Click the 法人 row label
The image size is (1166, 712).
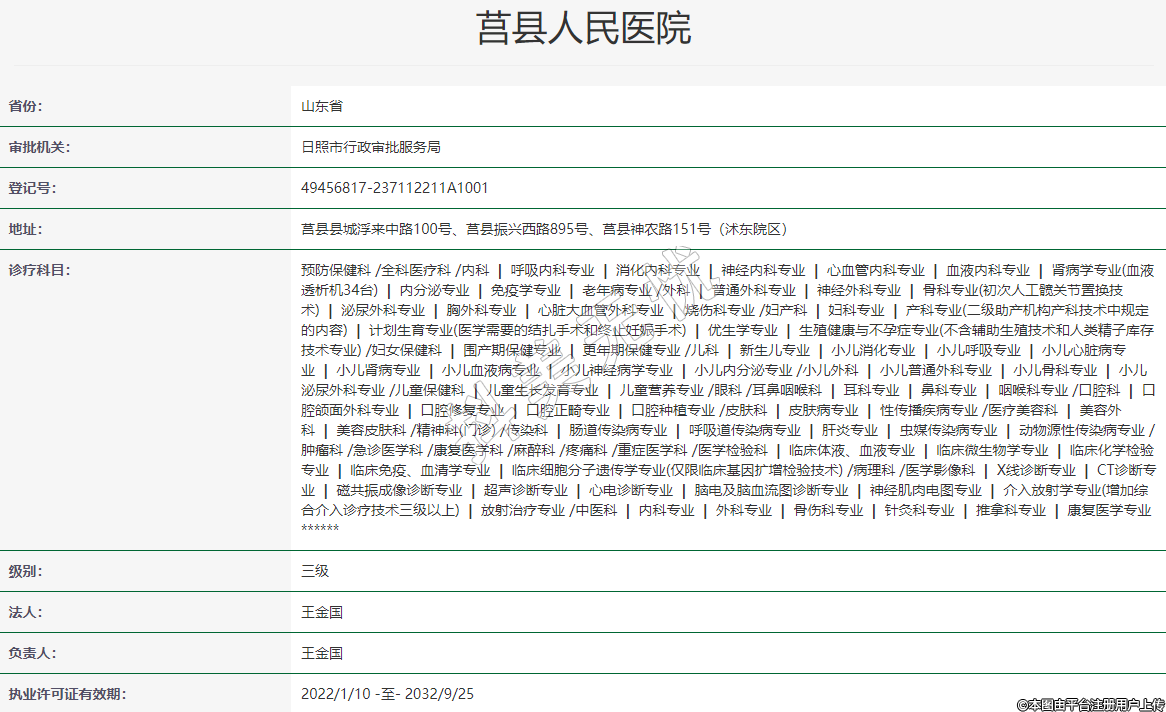click(x=26, y=612)
